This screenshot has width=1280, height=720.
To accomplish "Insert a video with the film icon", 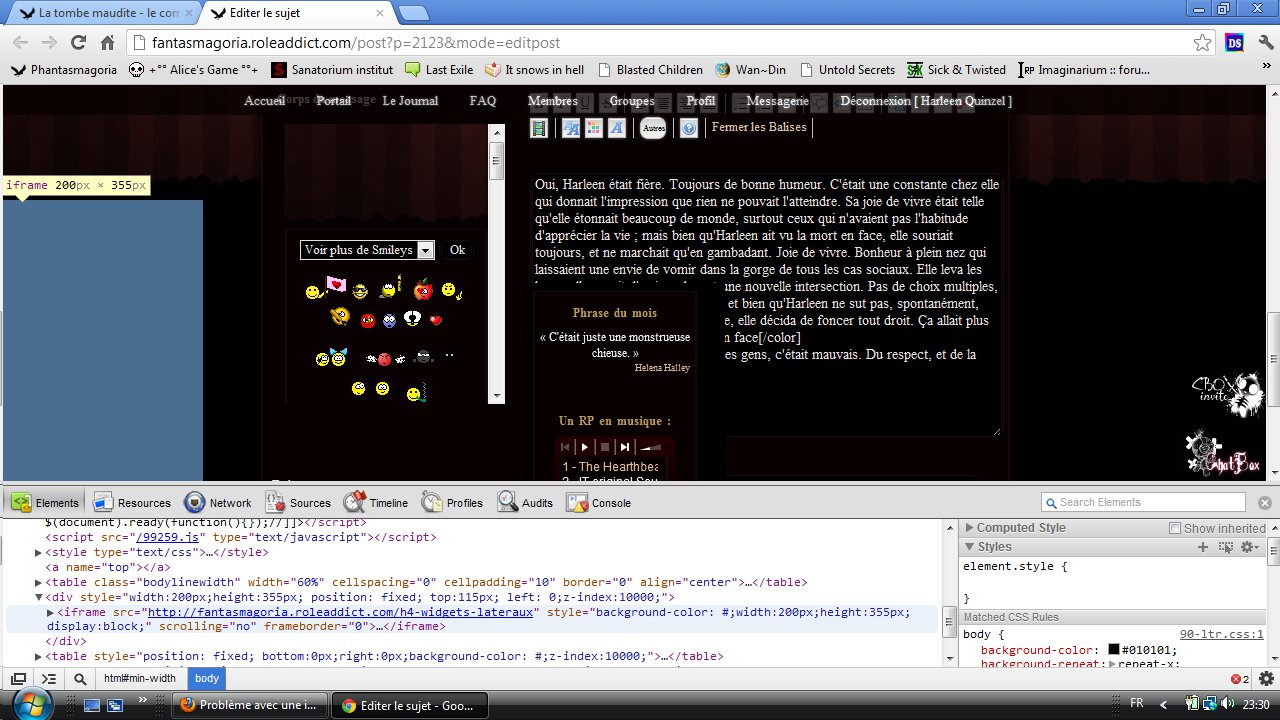I will coord(539,128).
